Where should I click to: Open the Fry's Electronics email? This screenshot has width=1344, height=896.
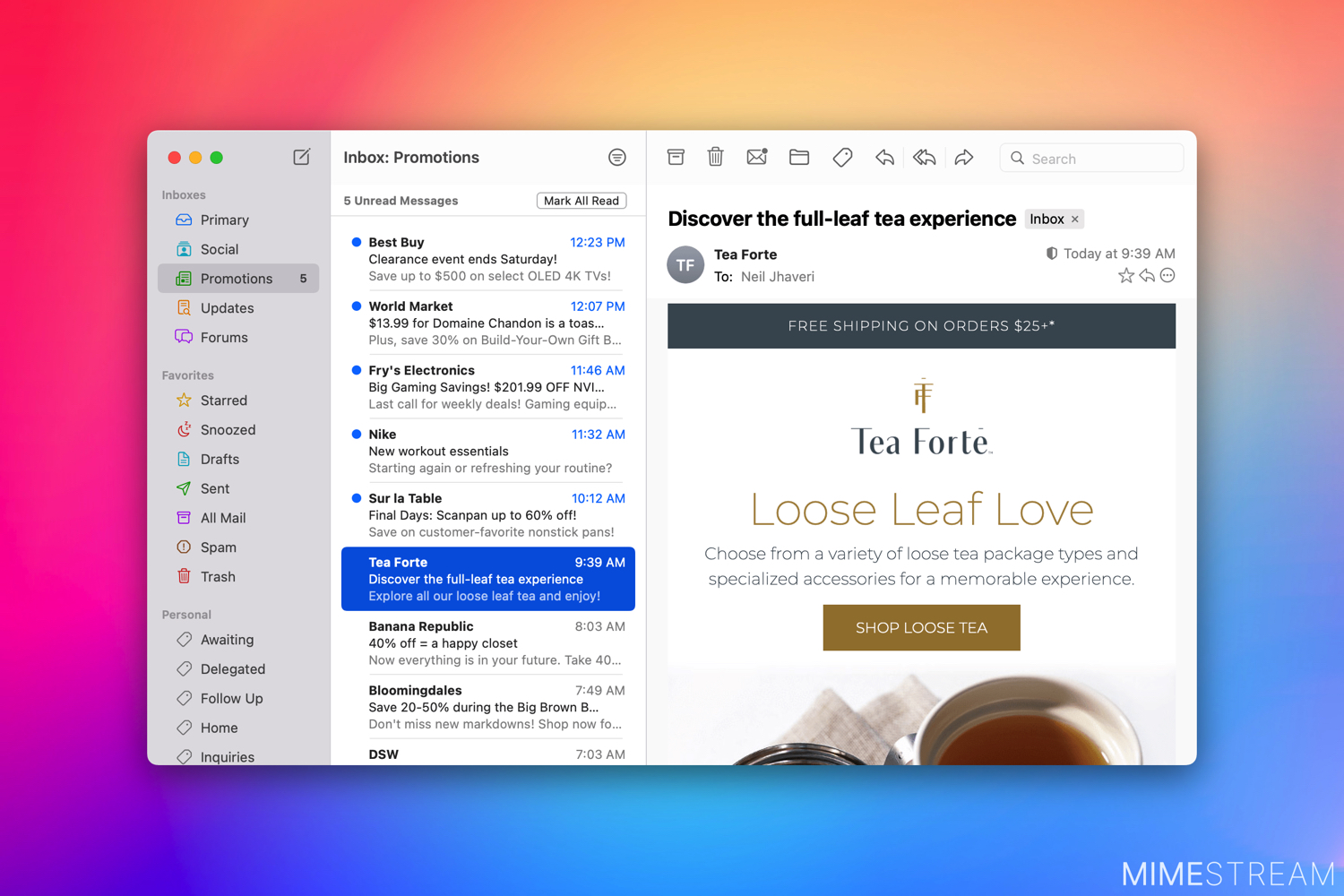[x=488, y=387]
